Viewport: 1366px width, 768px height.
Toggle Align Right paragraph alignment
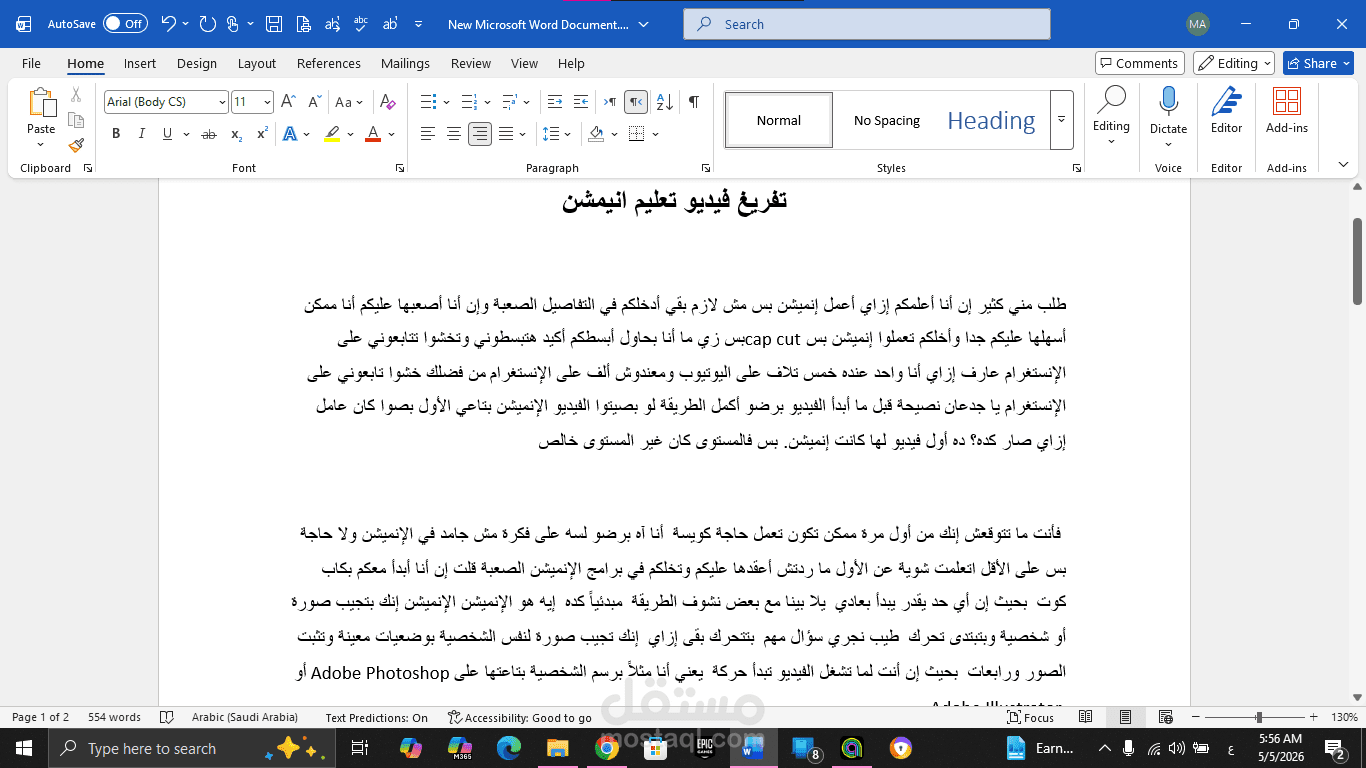click(480, 134)
